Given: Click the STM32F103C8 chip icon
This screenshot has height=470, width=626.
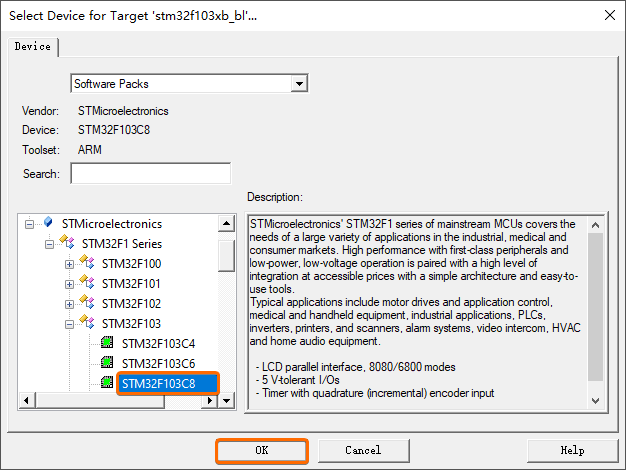Looking at the screenshot, I should [x=107, y=382].
